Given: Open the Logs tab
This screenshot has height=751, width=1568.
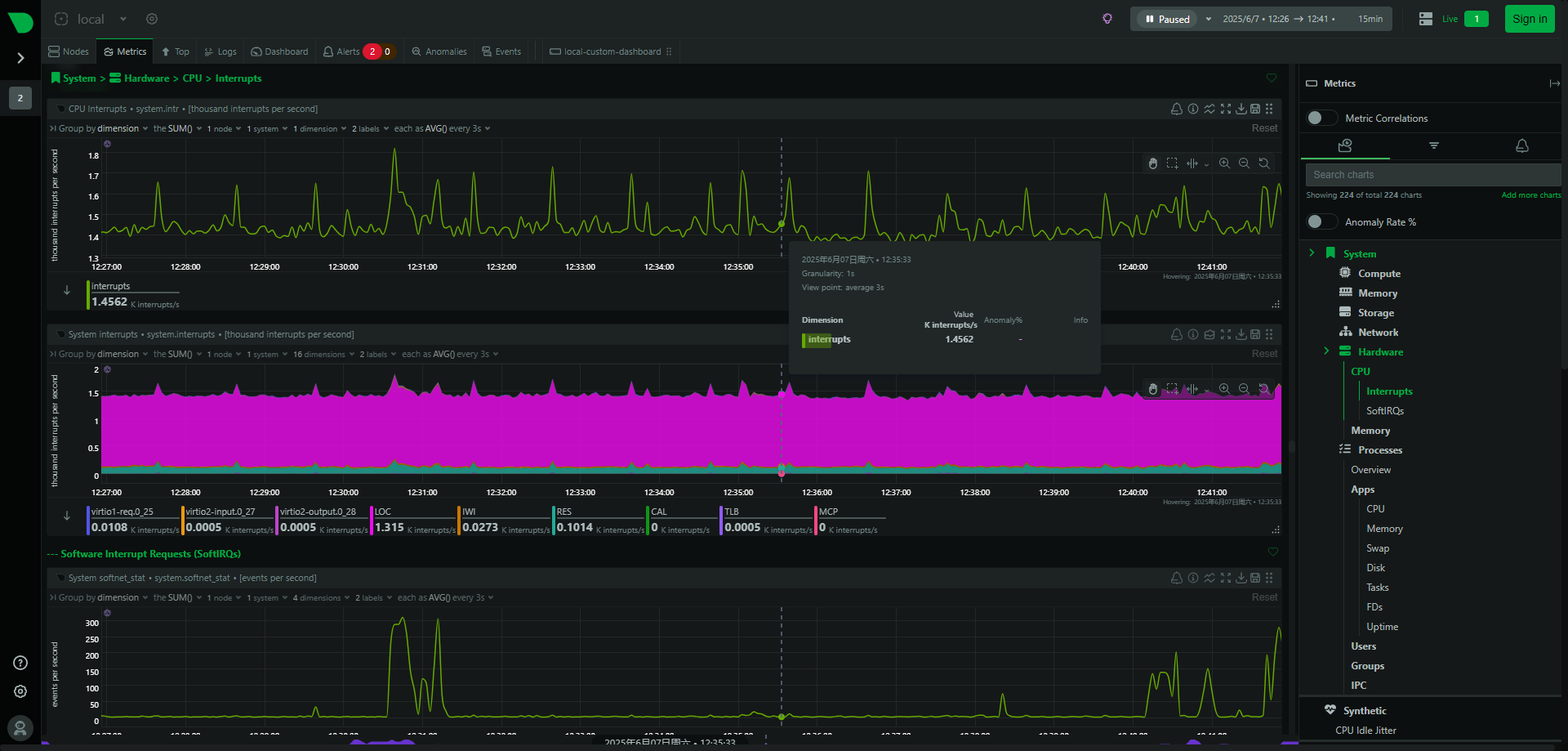Looking at the screenshot, I should coord(220,51).
